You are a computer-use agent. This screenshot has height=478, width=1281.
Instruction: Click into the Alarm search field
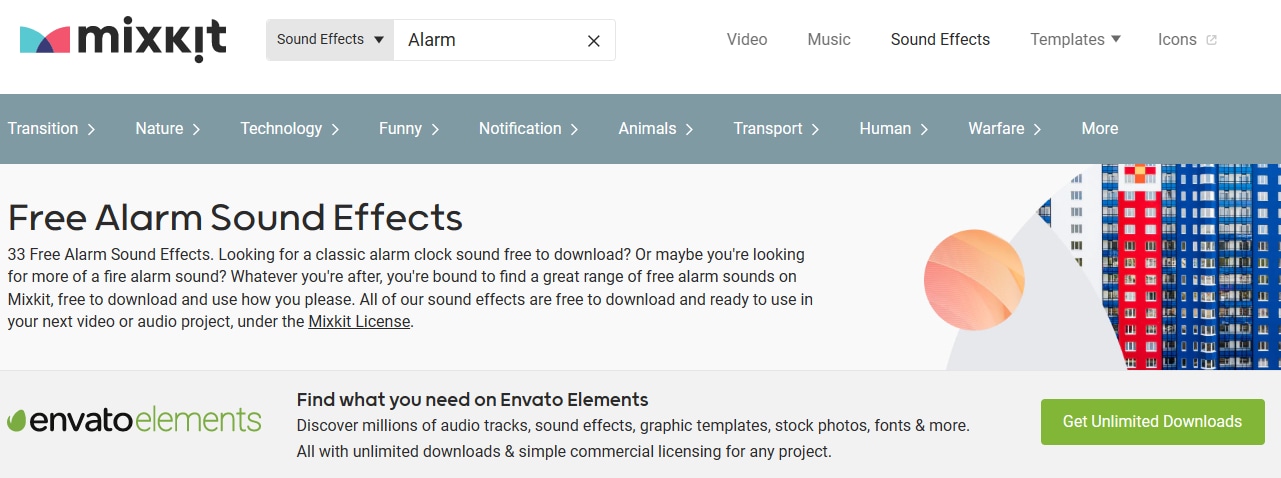click(x=490, y=40)
